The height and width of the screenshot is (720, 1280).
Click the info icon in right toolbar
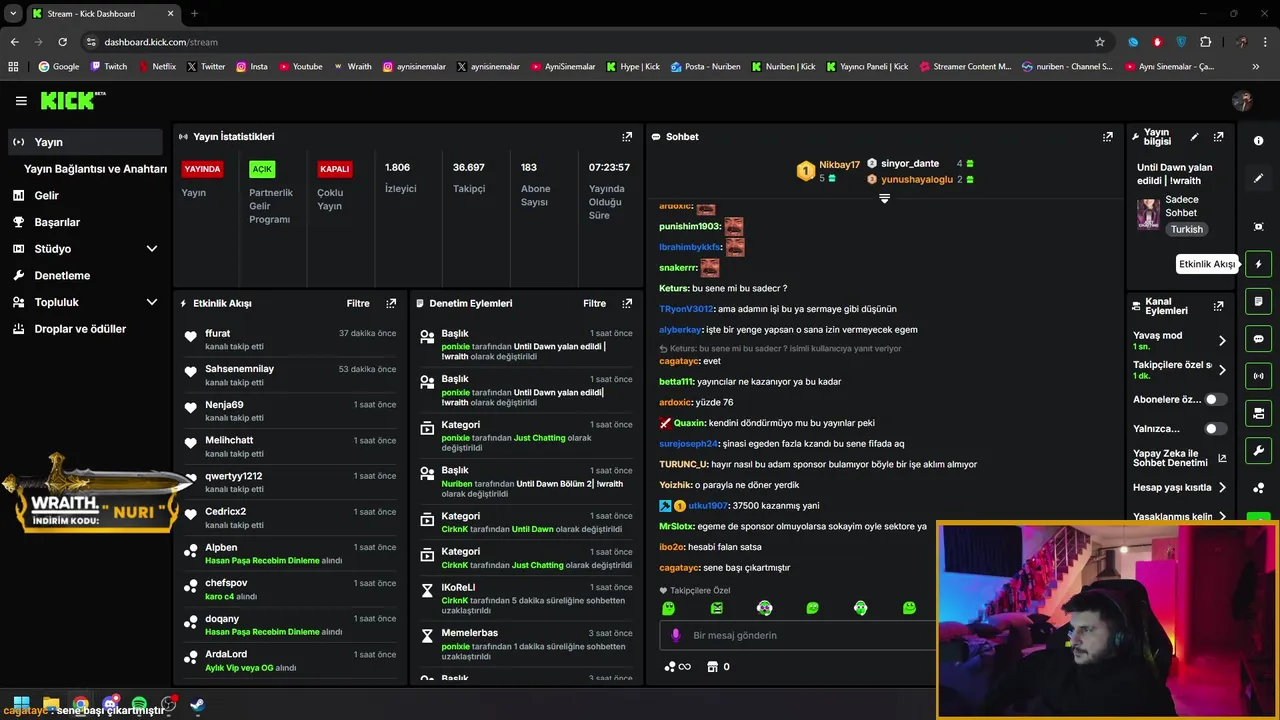1258,141
